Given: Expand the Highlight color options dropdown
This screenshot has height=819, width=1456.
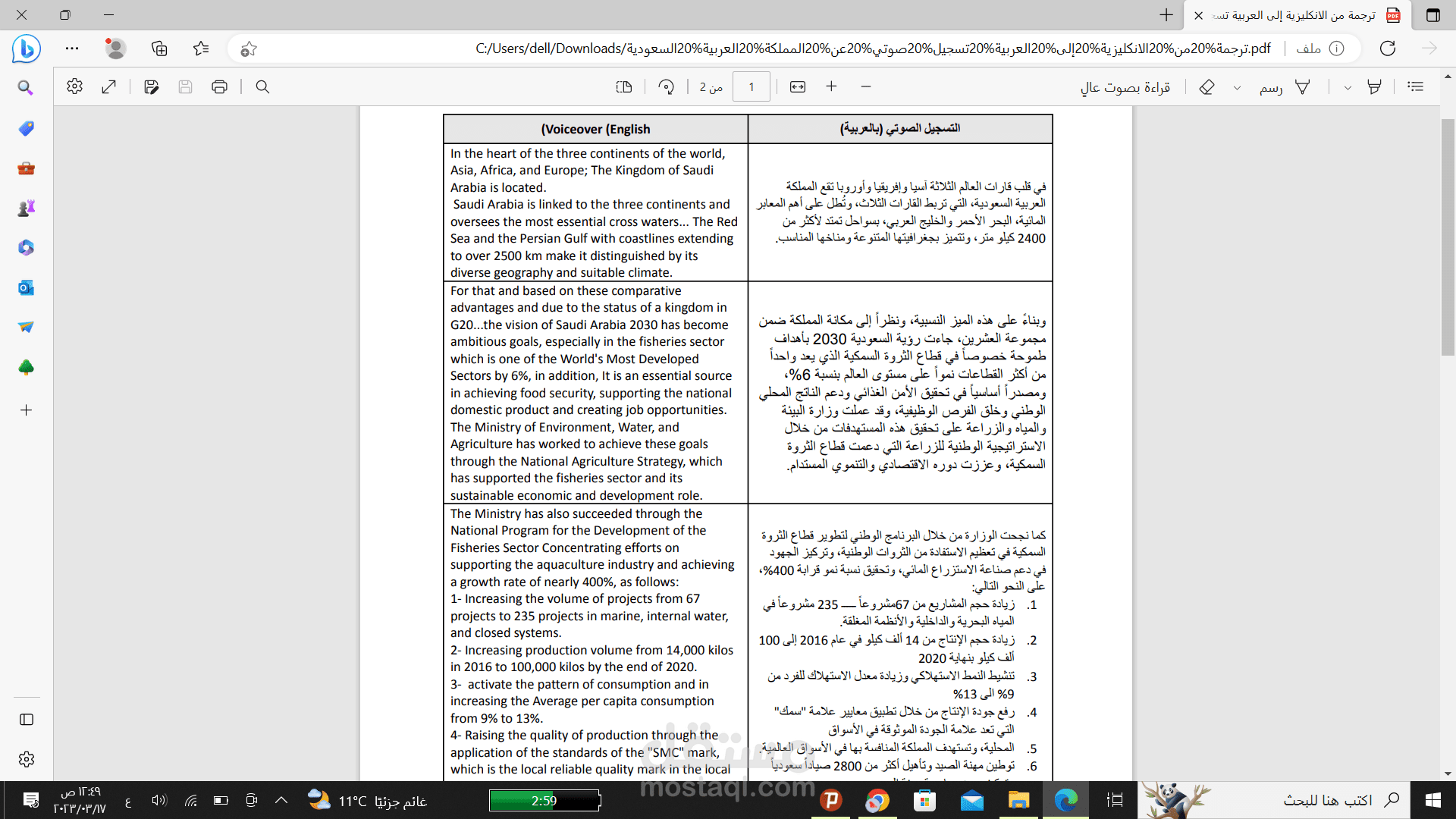Looking at the screenshot, I should 1348,87.
